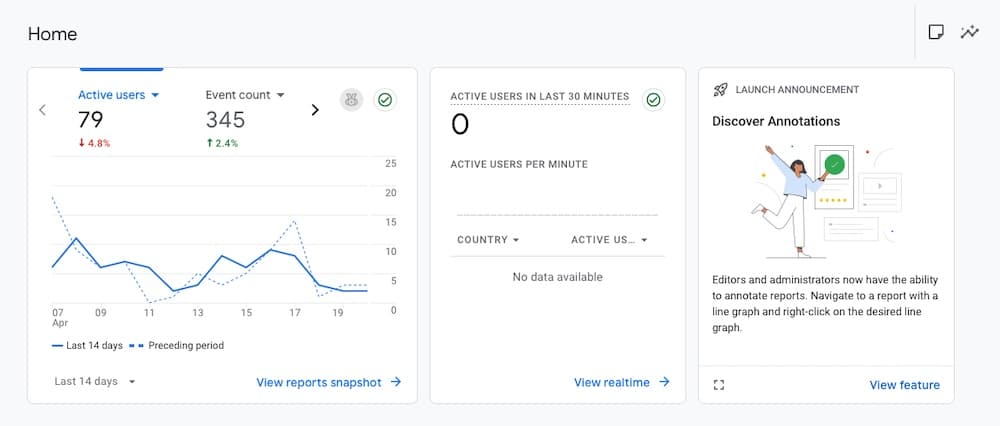Image resolution: width=1000 pixels, height=426 pixels.
Task: Open the notes icon in top right
Action: pos(936,32)
